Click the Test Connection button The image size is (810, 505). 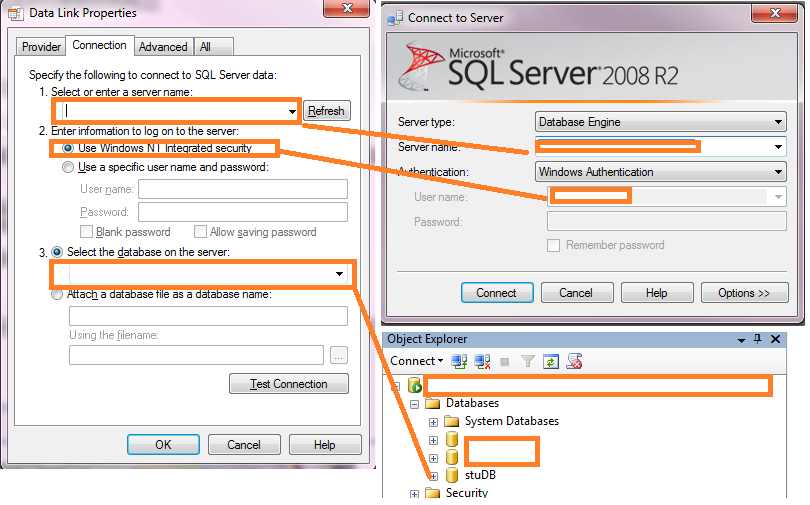289,384
